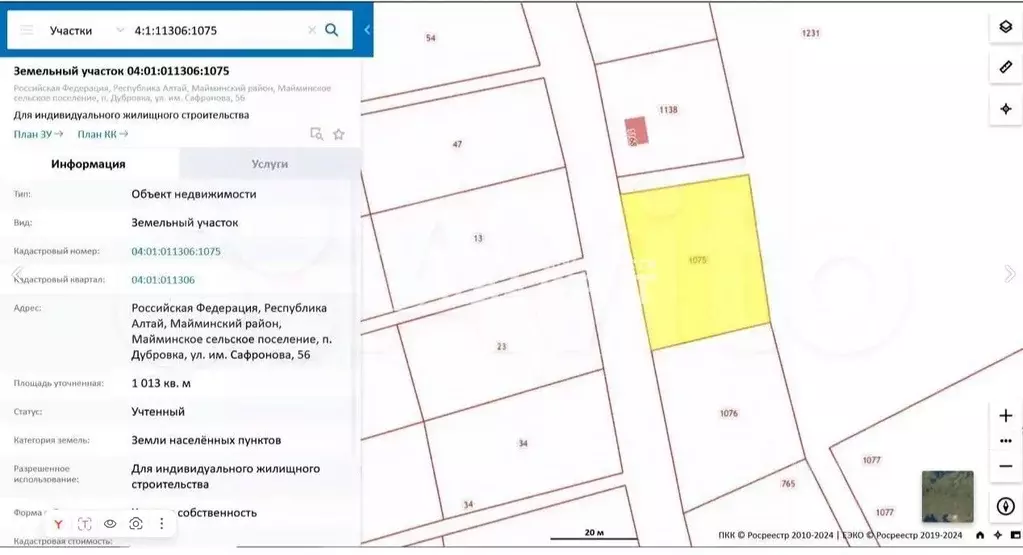Open the План КК link
The height and width of the screenshot is (555, 1023).
click(x=103, y=134)
